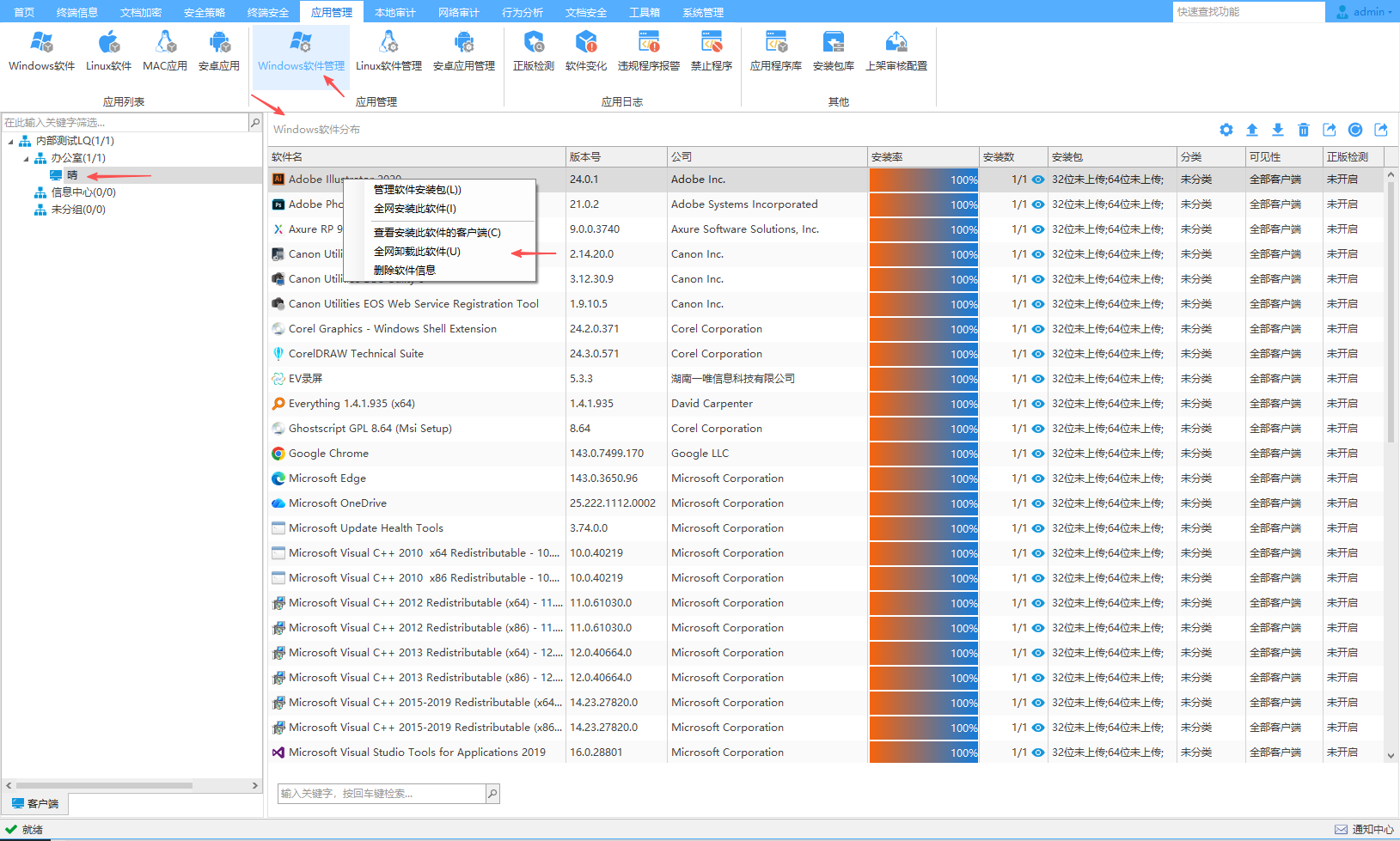Click the software keyword search field at bottom
Image resolution: width=1400 pixels, height=841 pixels.
381,794
